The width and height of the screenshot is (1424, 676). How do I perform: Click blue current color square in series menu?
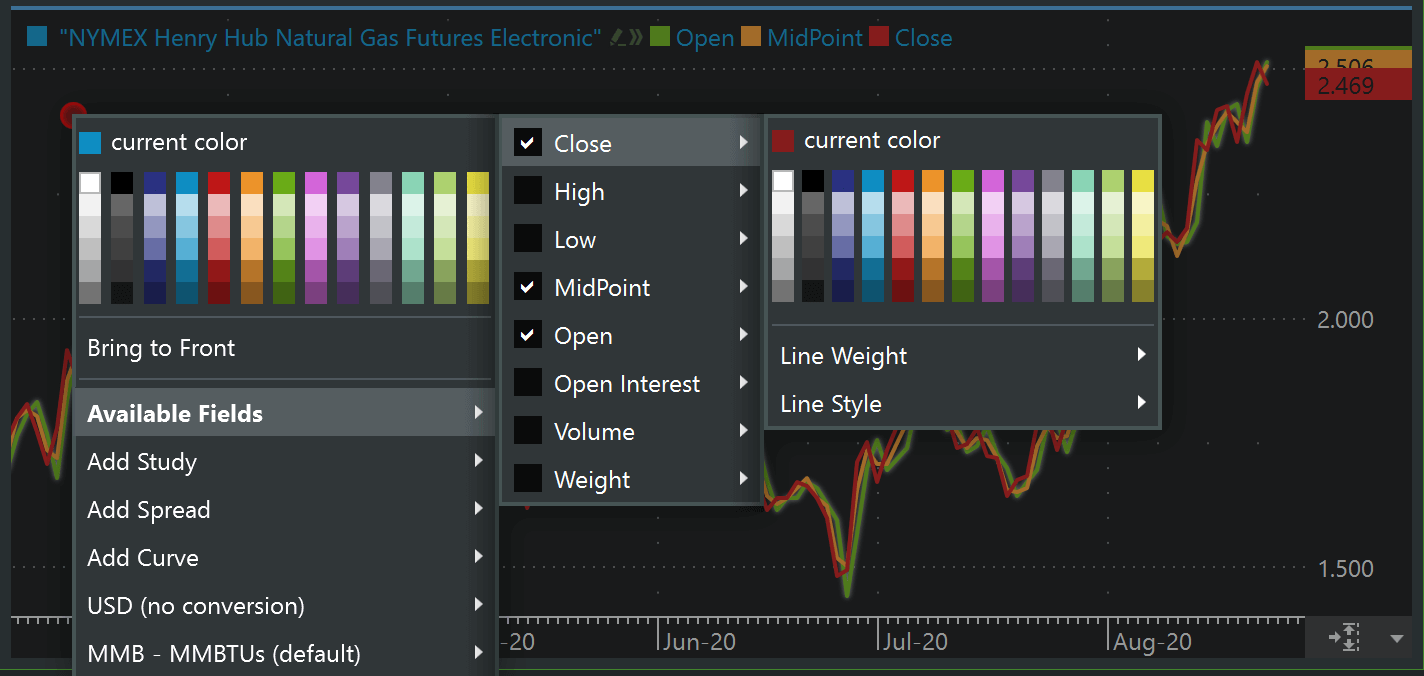[x=90, y=142]
